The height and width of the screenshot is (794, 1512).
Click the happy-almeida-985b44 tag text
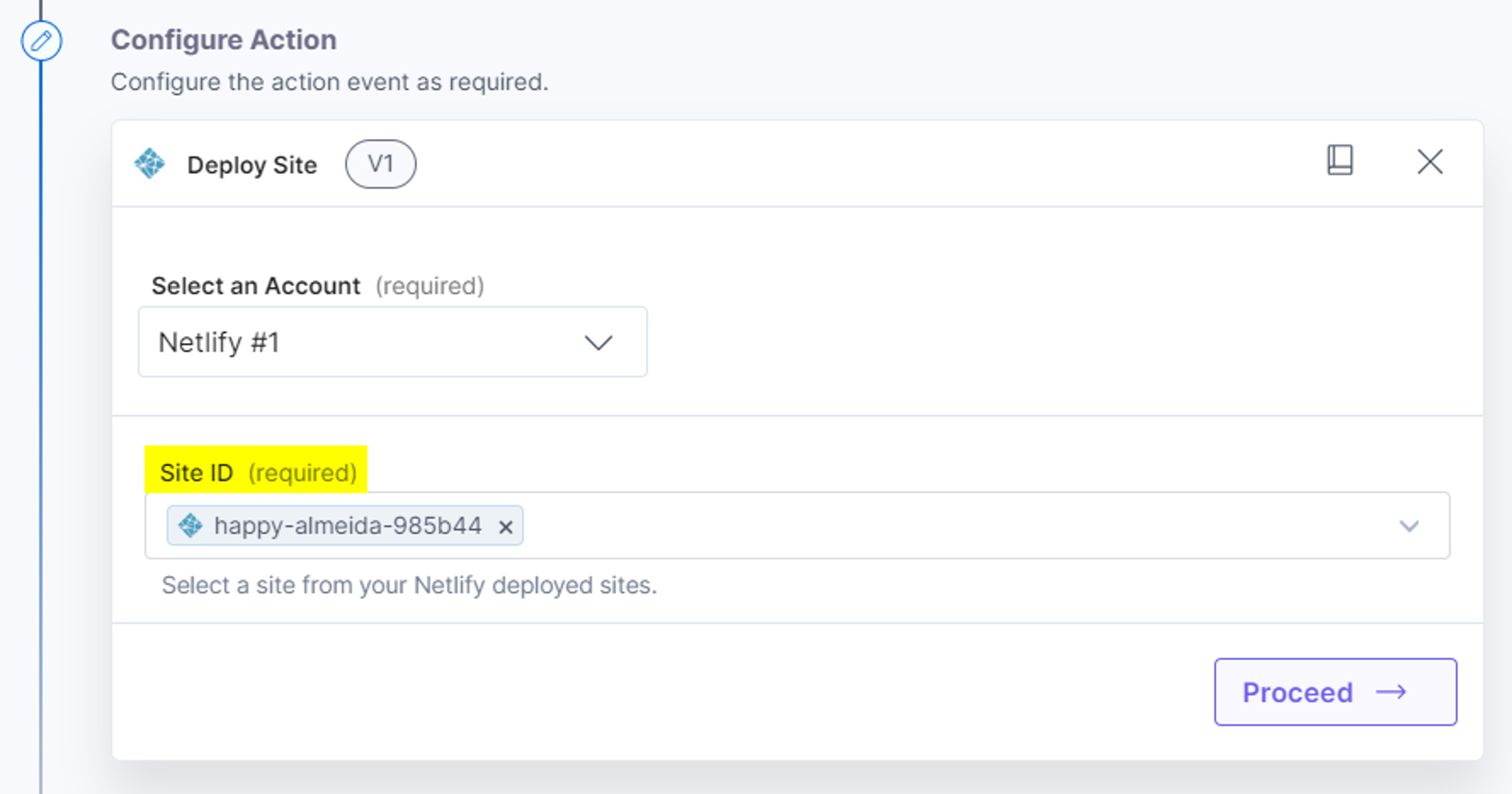[x=347, y=526]
